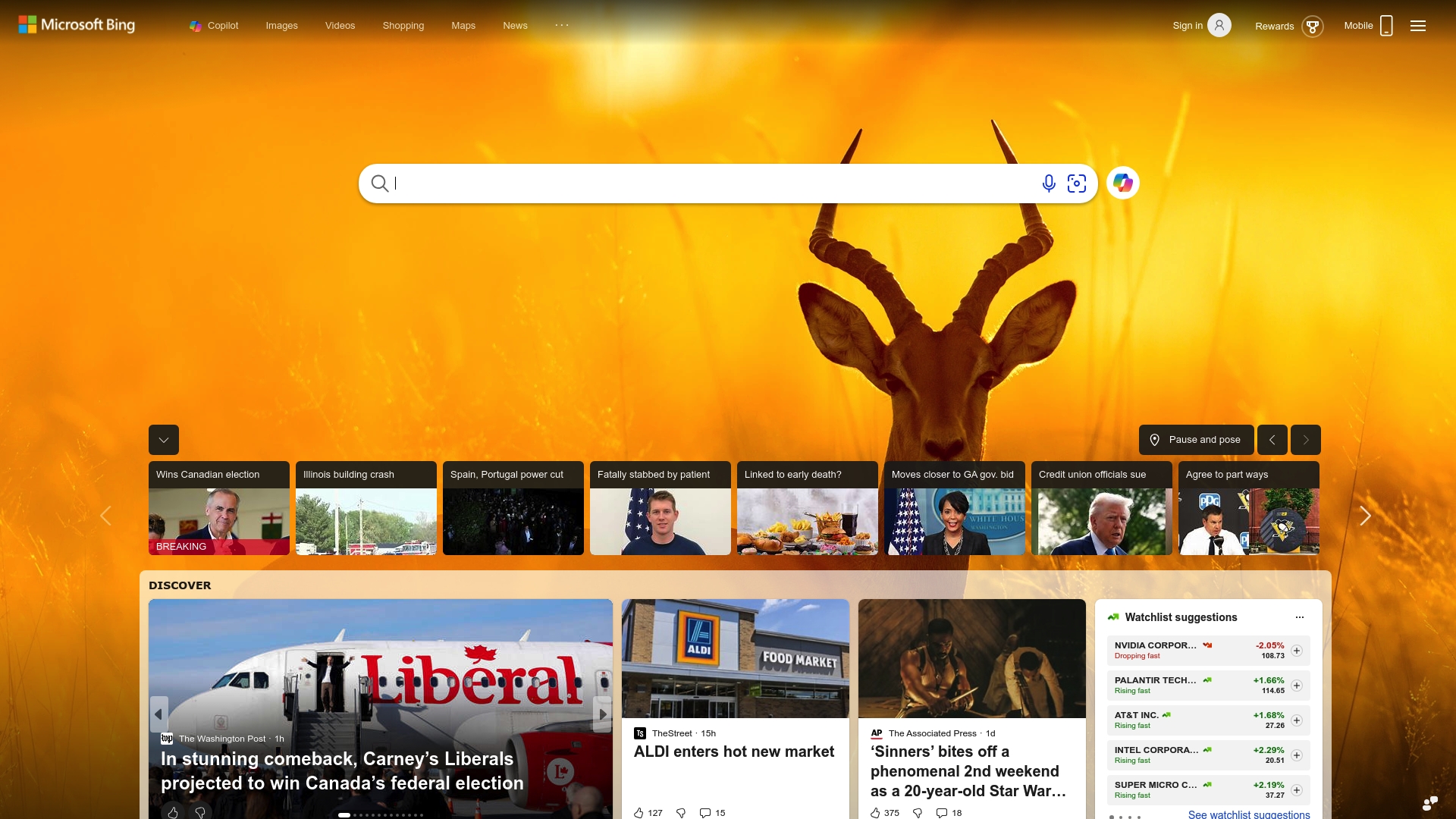Click the DISCOVER section heading
This screenshot has height=819, width=1456.
pos(180,585)
